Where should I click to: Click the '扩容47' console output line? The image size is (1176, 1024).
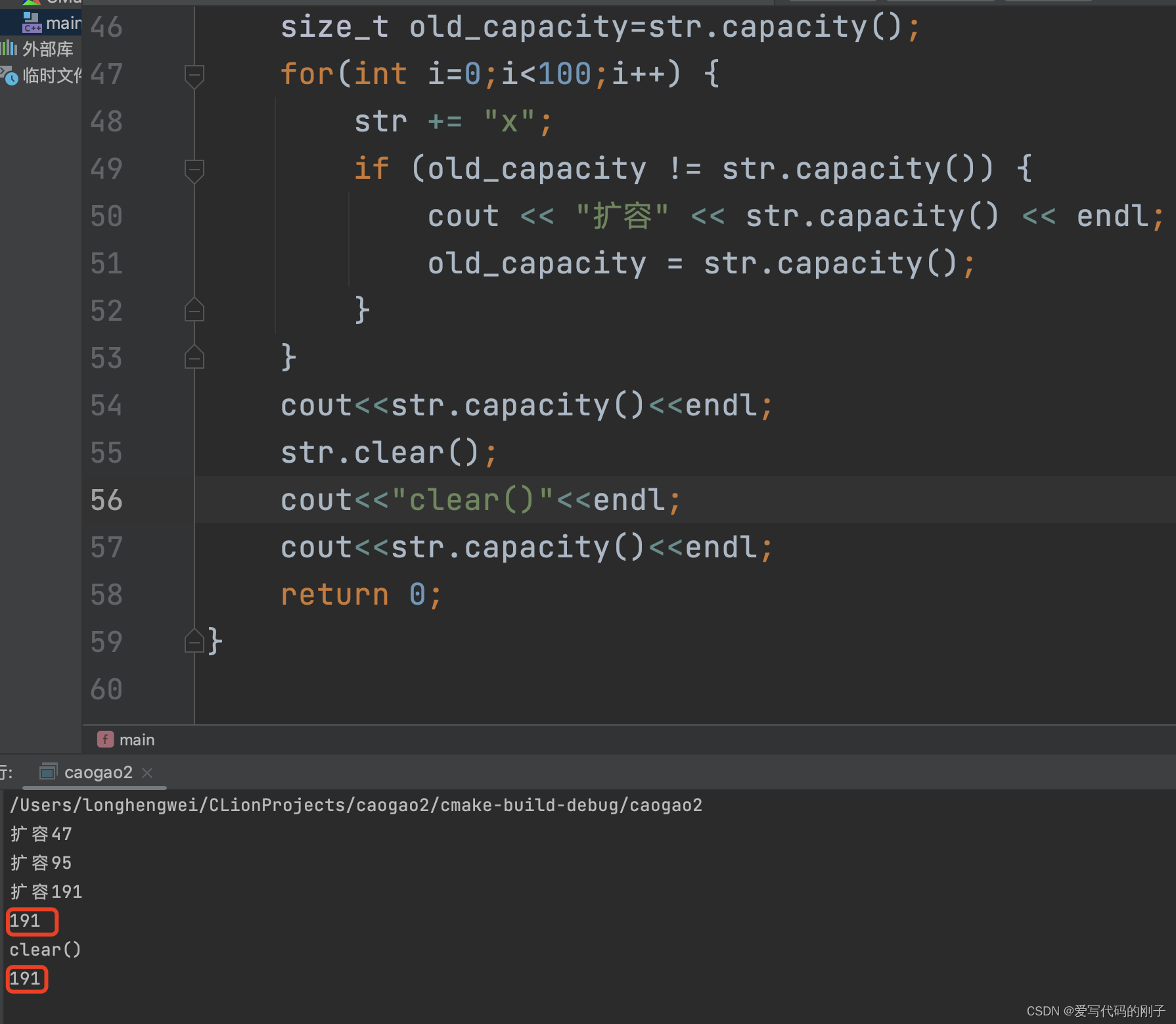coord(41,834)
